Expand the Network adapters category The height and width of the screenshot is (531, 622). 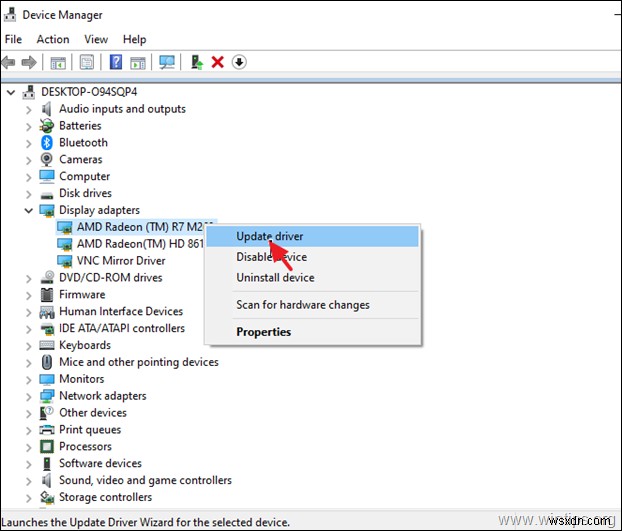[x=29, y=397]
